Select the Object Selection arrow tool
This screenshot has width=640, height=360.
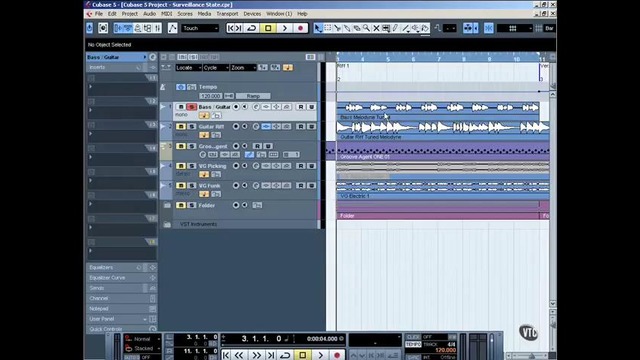318,28
